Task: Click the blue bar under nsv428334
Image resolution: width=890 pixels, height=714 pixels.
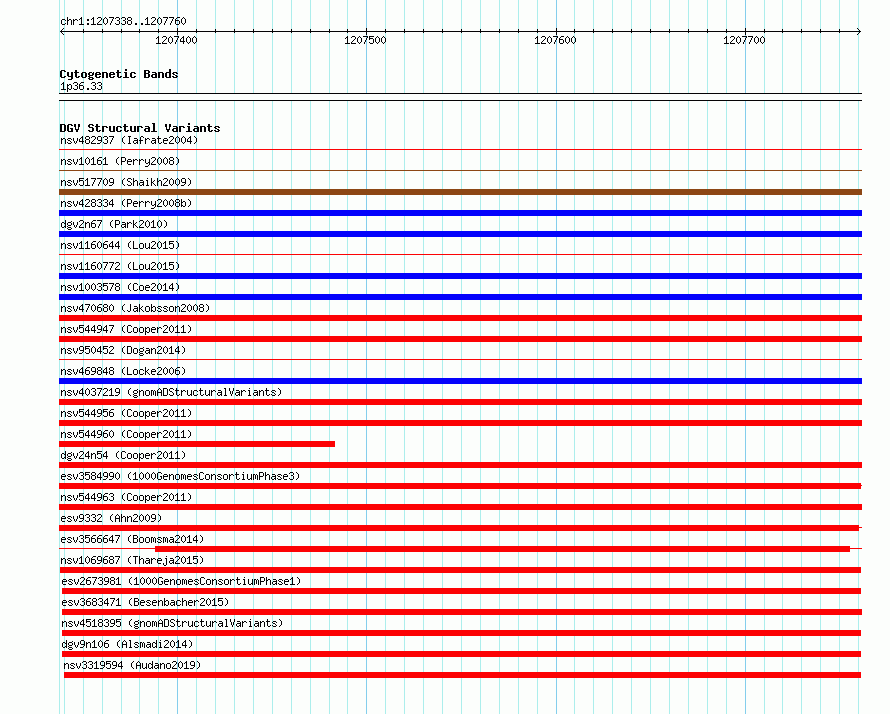Action: click(x=460, y=213)
